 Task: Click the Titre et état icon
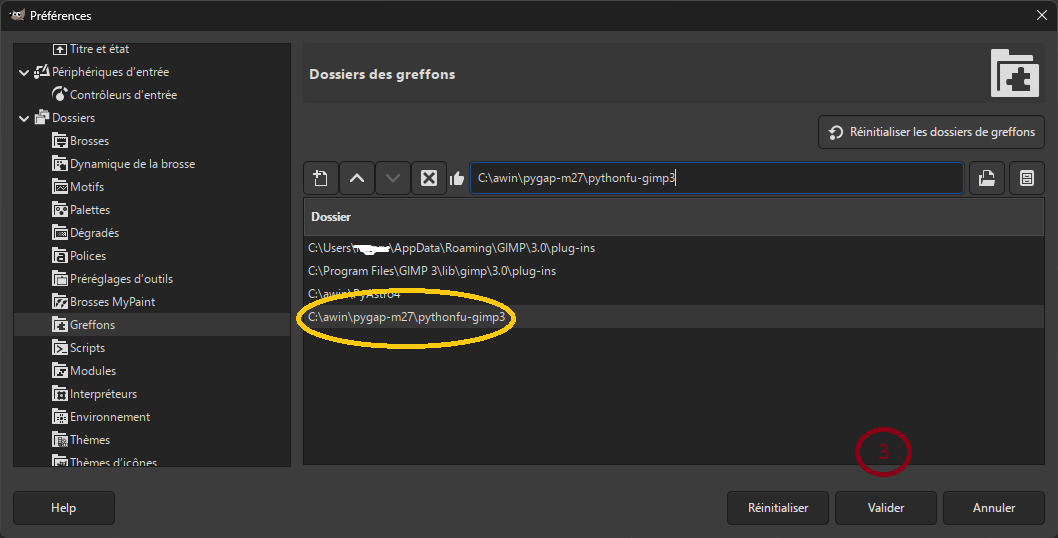tap(60, 49)
